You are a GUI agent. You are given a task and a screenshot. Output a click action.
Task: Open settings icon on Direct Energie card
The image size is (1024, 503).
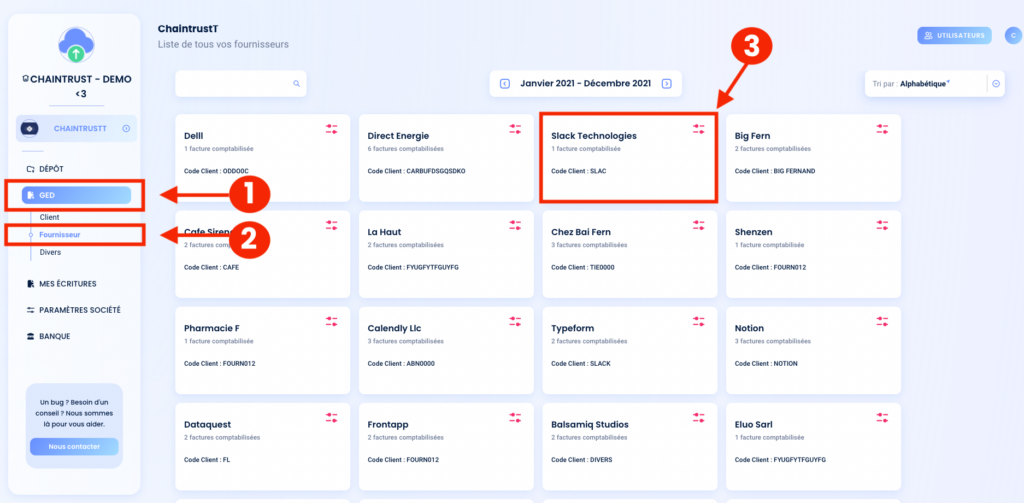pos(515,129)
